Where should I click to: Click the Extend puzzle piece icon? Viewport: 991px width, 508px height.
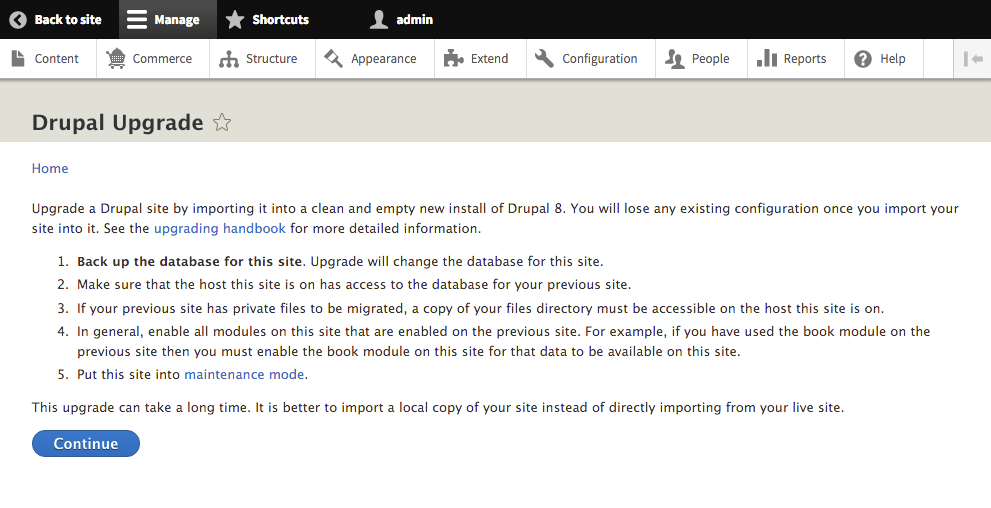coord(453,58)
